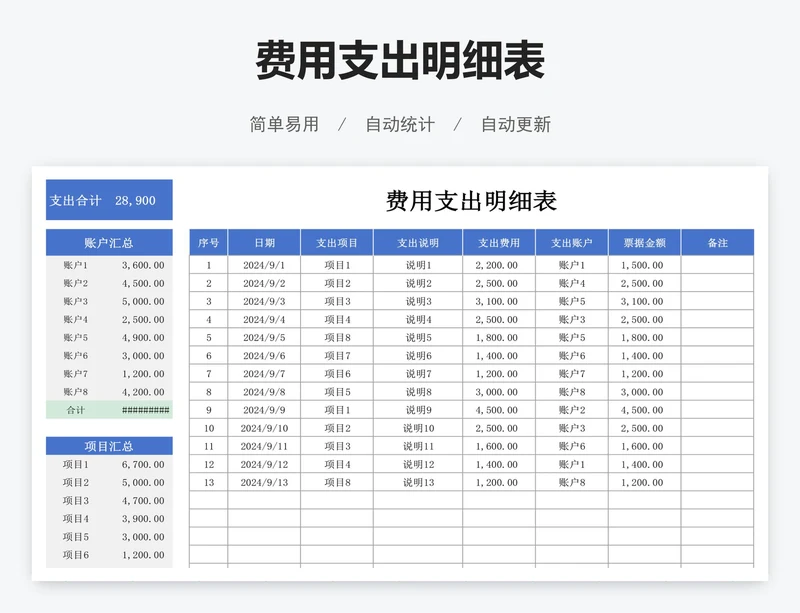Viewport: 800px width, 613px height.
Task: Select 项目7 in row 6
Action: (337, 356)
